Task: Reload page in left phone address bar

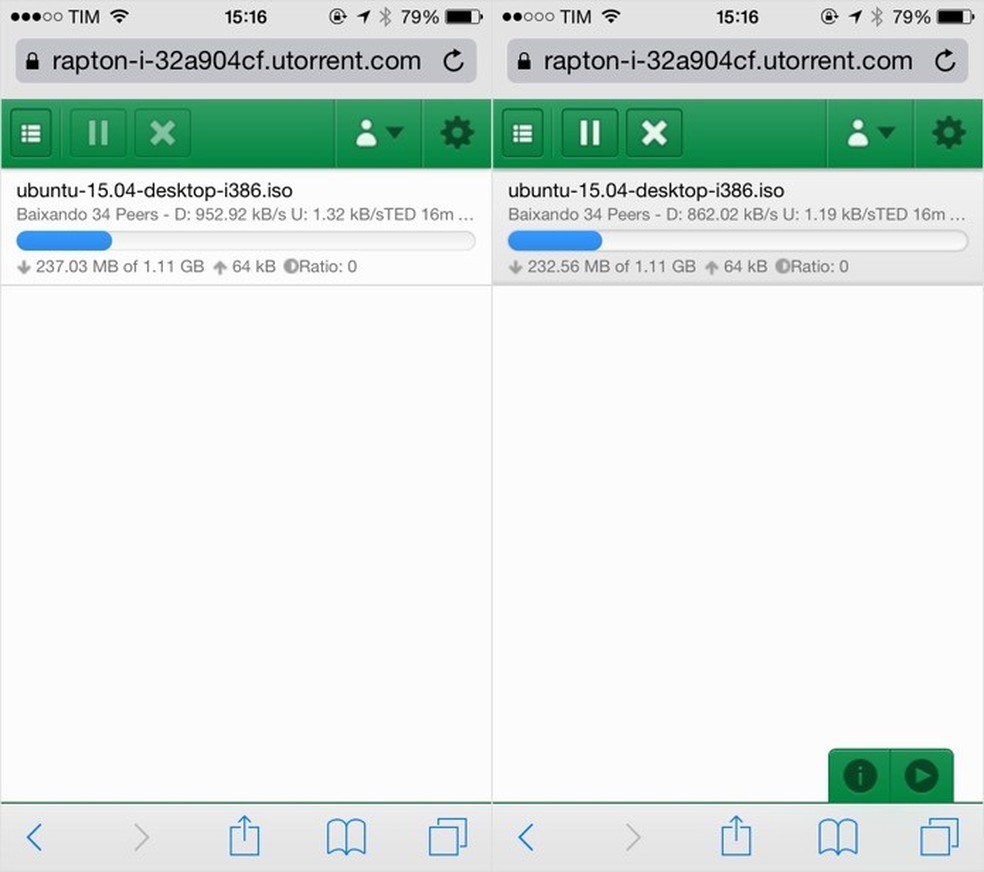Action: click(x=453, y=61)
